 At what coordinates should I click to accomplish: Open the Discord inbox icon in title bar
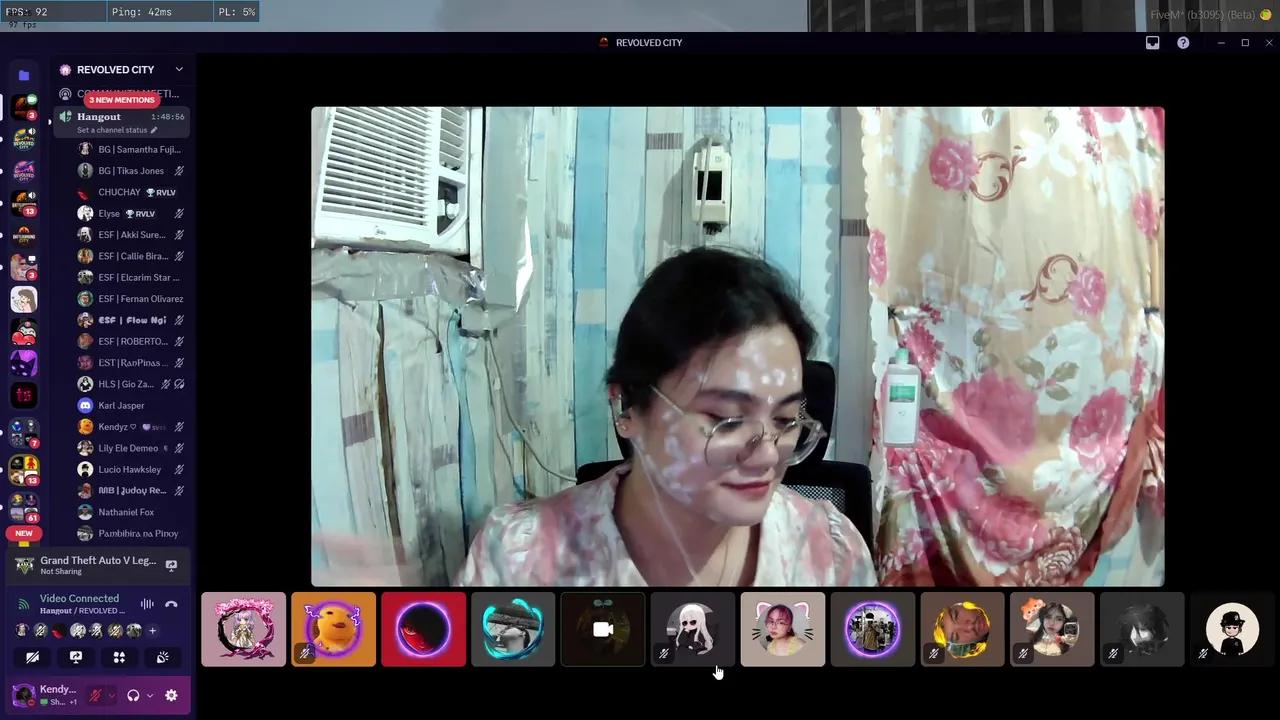click(1152, 43)
